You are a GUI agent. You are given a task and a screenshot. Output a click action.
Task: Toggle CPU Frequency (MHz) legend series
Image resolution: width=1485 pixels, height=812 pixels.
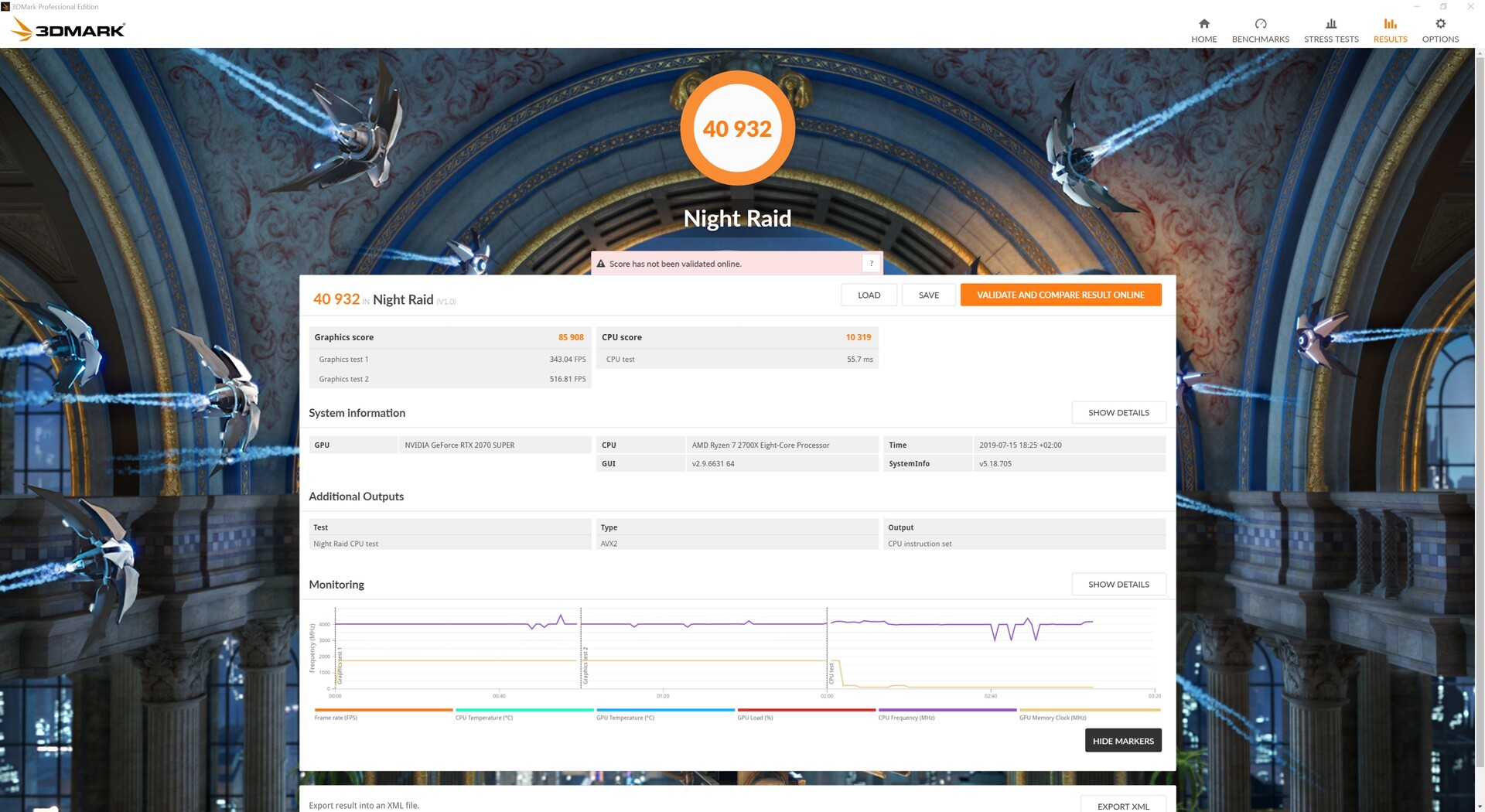947,714
